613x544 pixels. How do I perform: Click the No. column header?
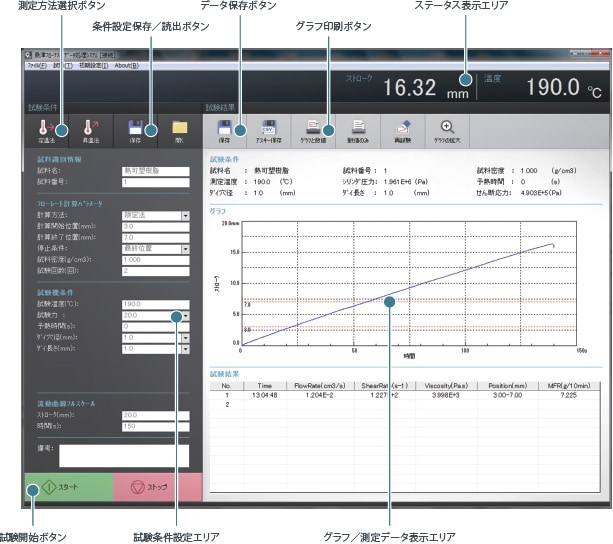point(227,386)
